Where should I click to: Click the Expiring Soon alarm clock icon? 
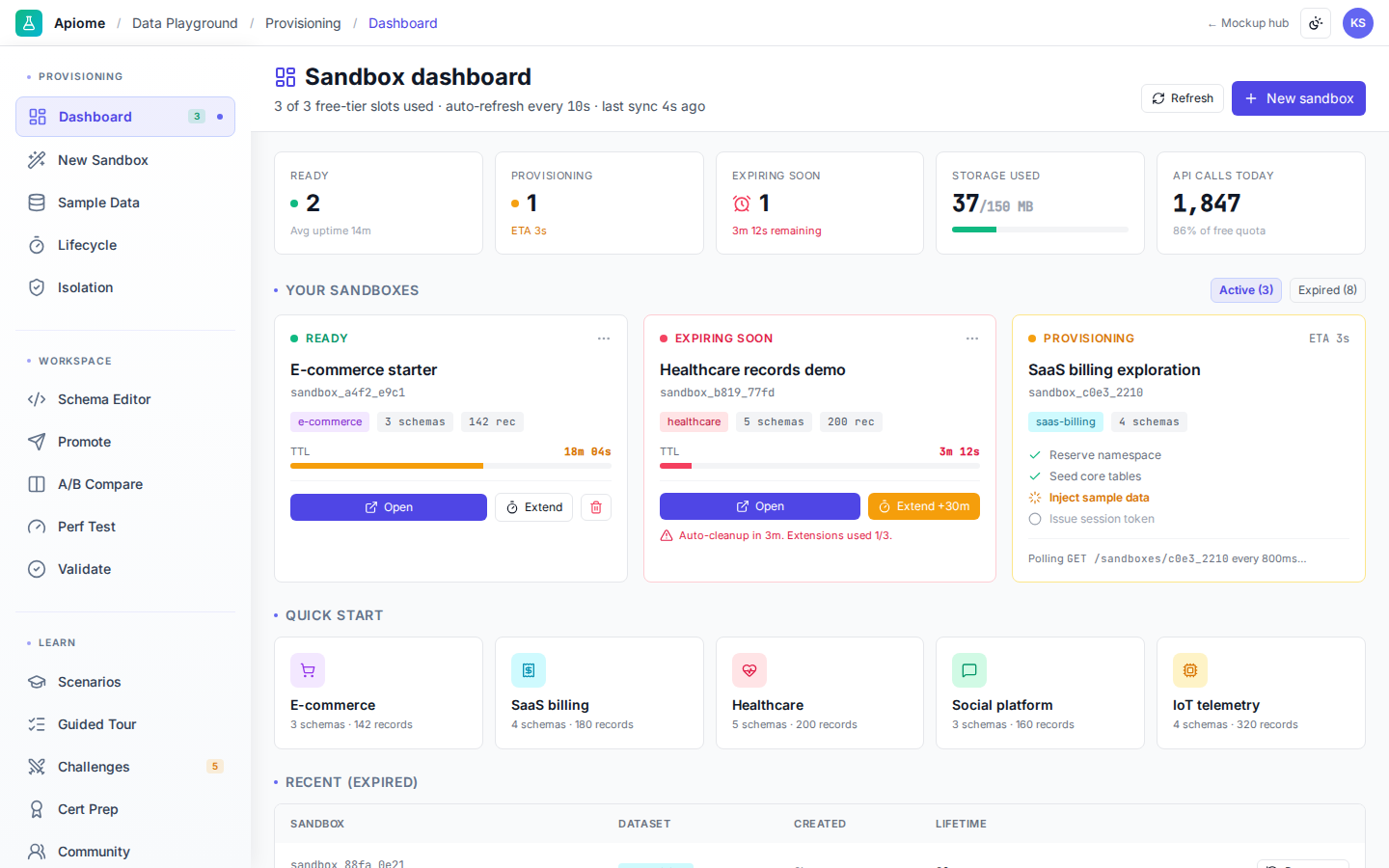(742, 203)
